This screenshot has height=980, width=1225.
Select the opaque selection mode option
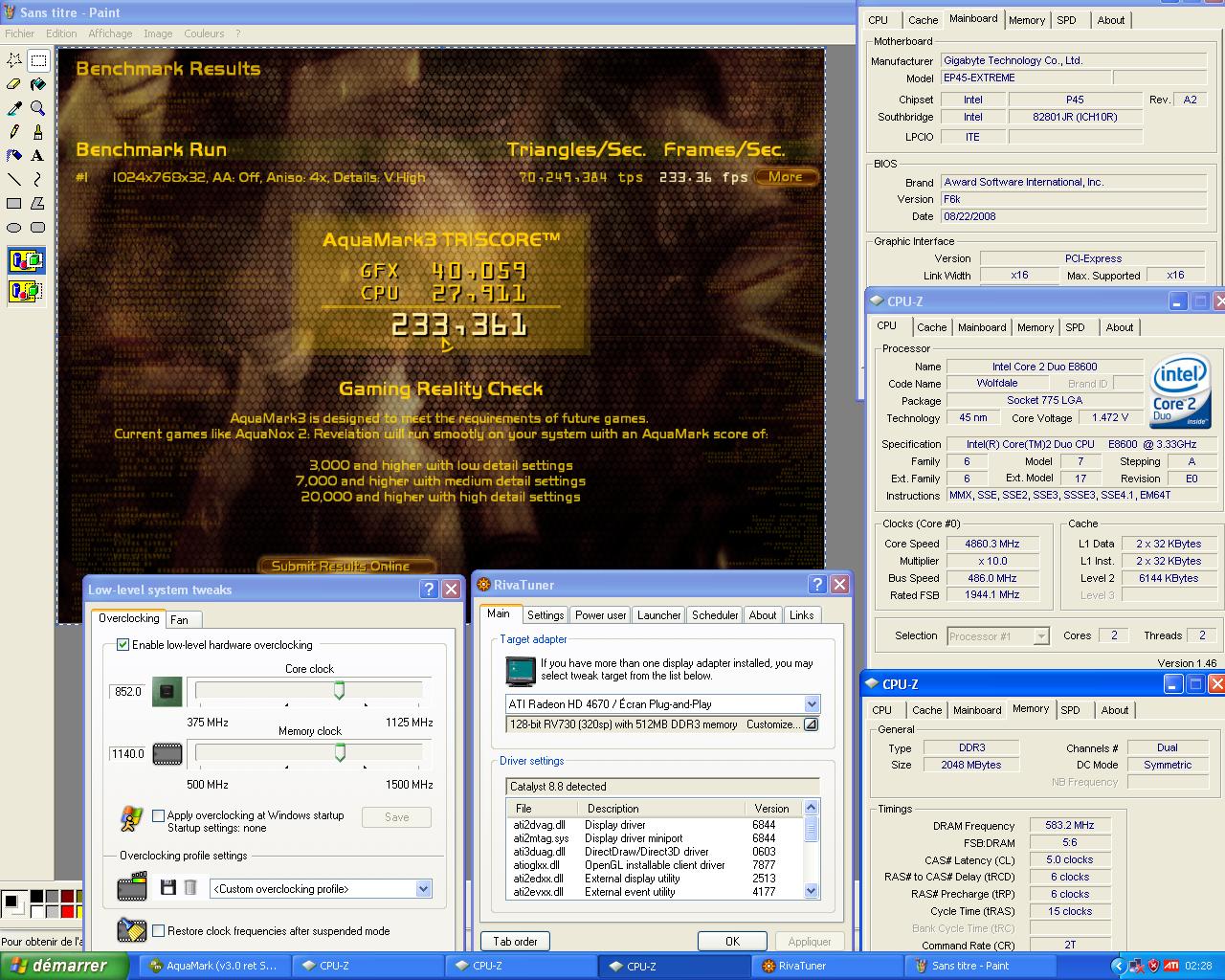coord(26,260)
